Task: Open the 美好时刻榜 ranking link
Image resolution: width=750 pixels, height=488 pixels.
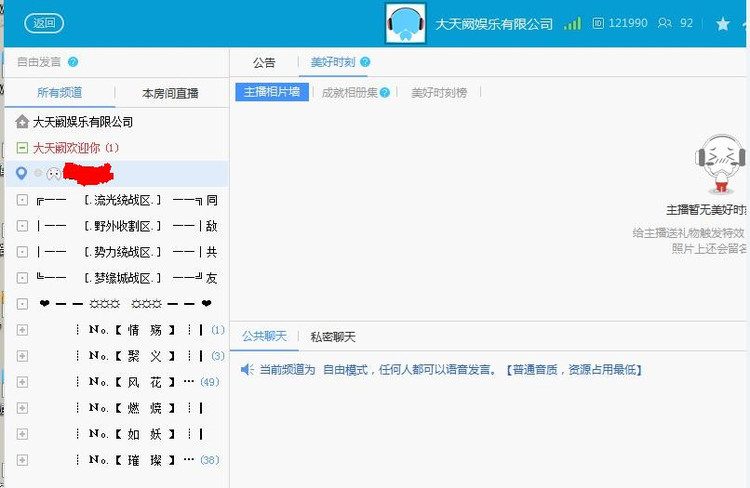Action: tap(439, 92)
